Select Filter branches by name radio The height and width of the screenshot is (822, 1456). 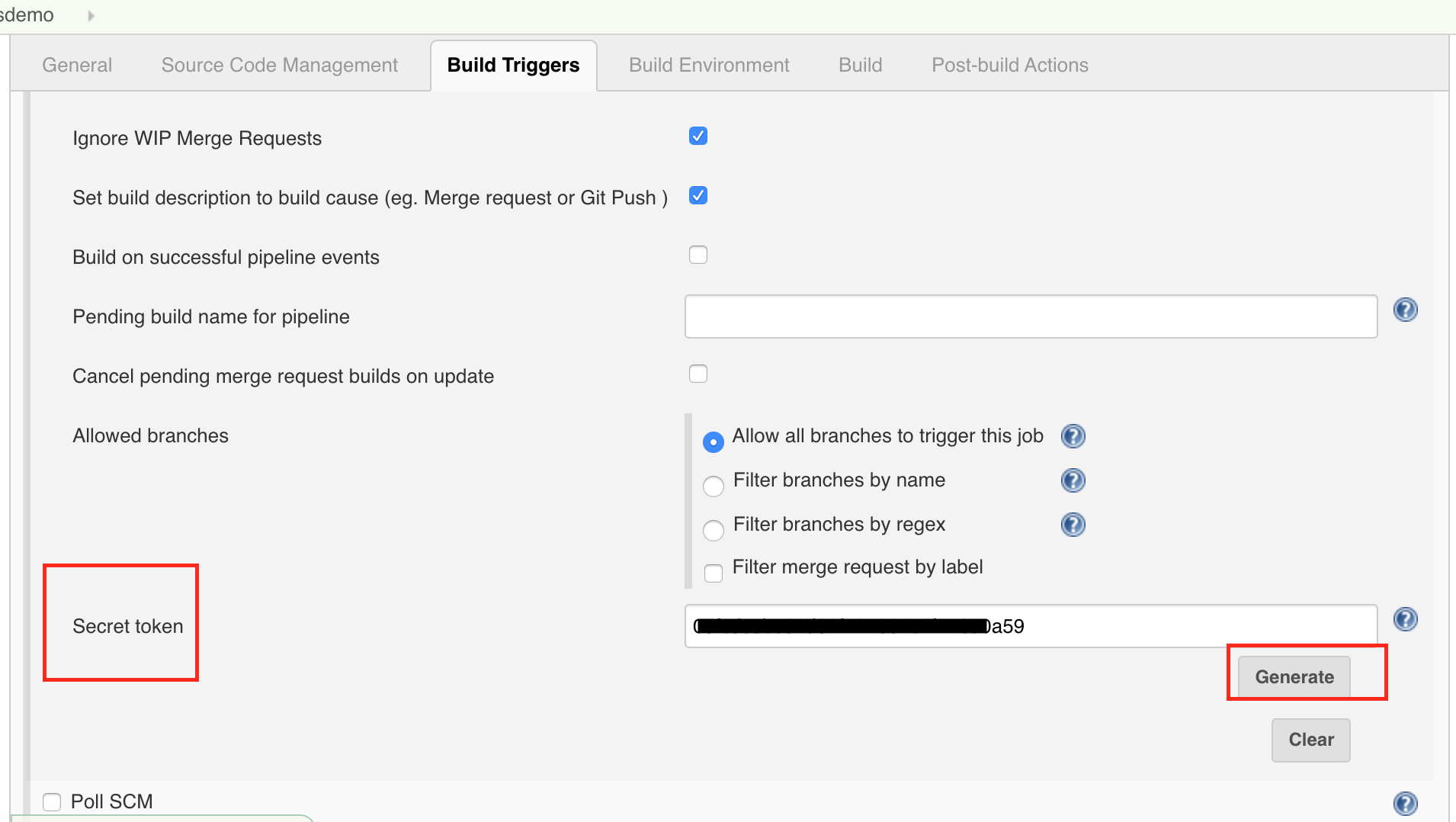point(714,486)
